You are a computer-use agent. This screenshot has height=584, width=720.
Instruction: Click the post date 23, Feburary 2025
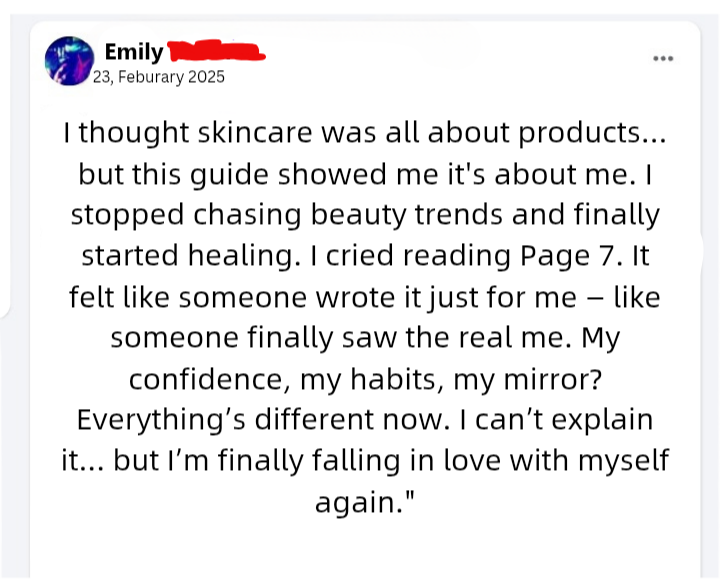[x=158, y=77]
